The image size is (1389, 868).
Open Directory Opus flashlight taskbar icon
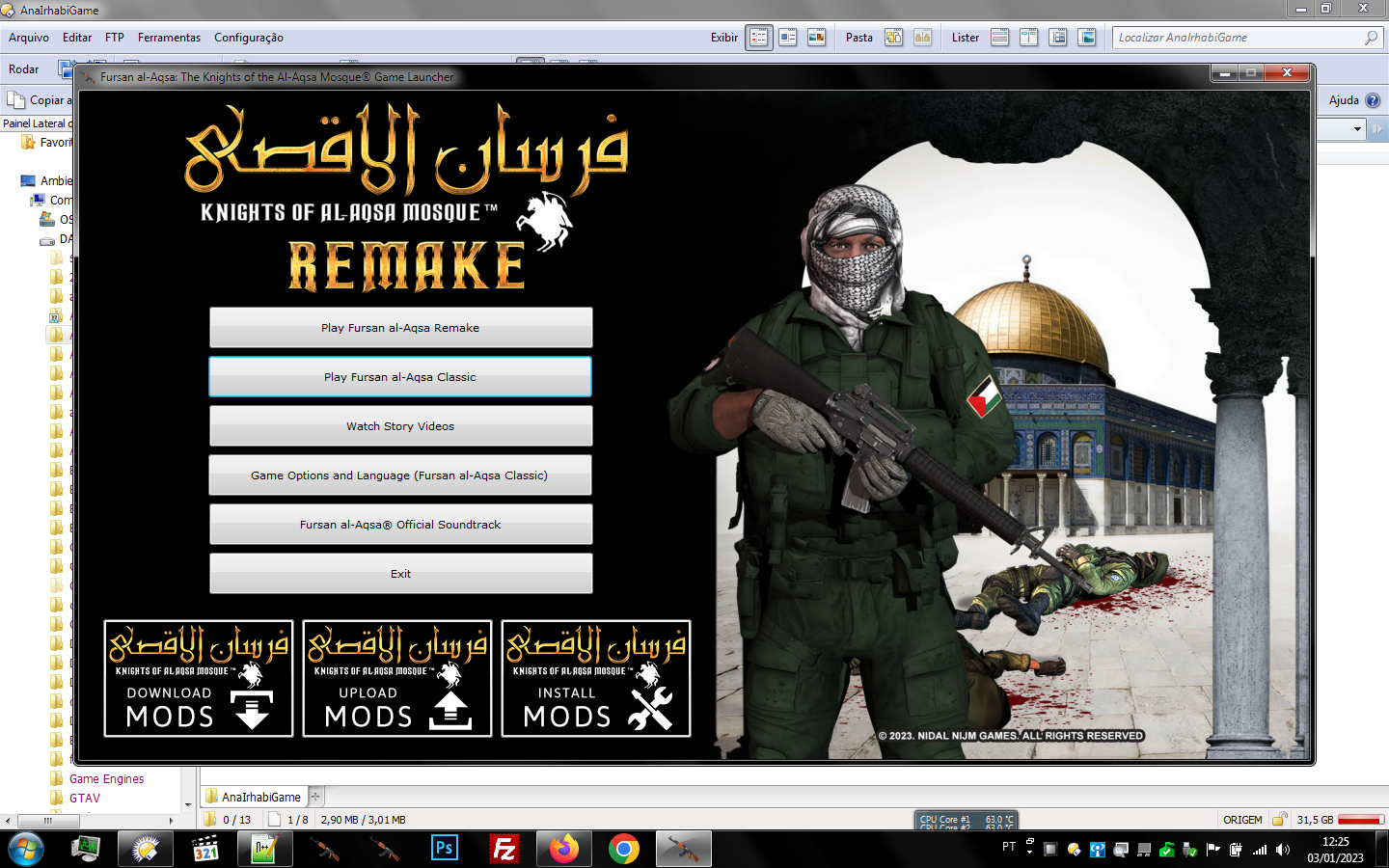coord(146,850)
